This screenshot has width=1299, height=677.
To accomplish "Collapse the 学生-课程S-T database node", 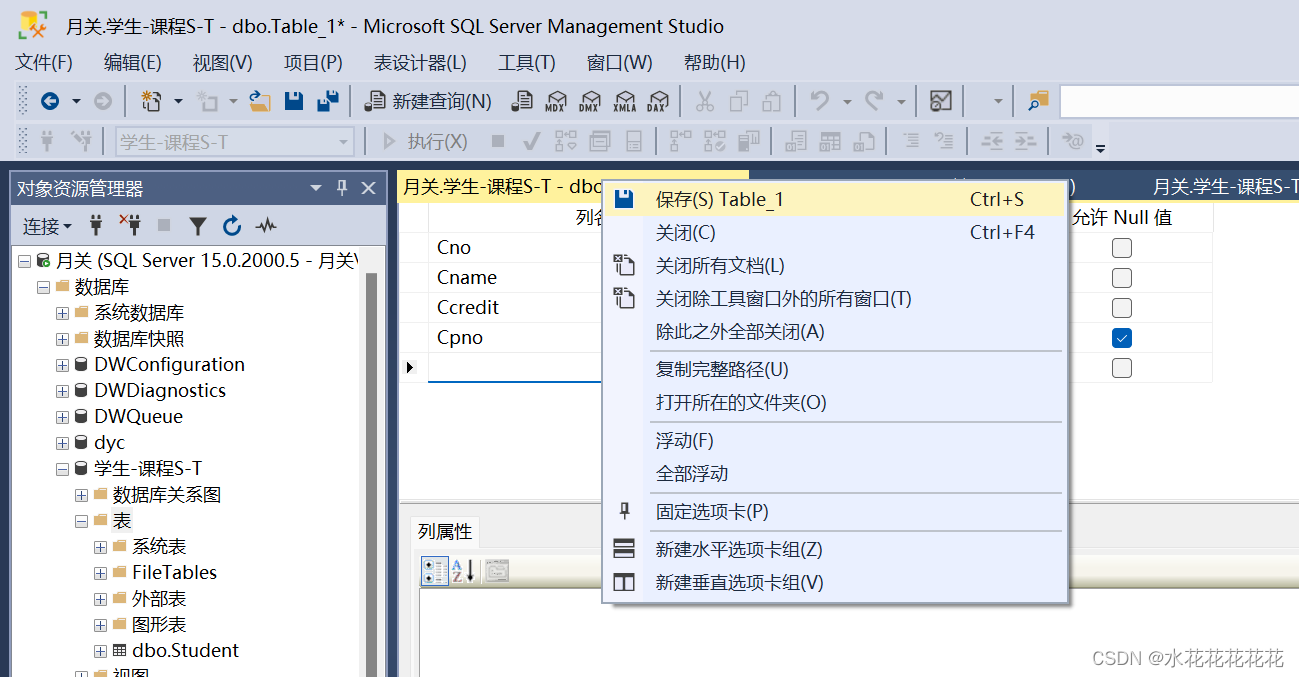I will pos(63,469).
